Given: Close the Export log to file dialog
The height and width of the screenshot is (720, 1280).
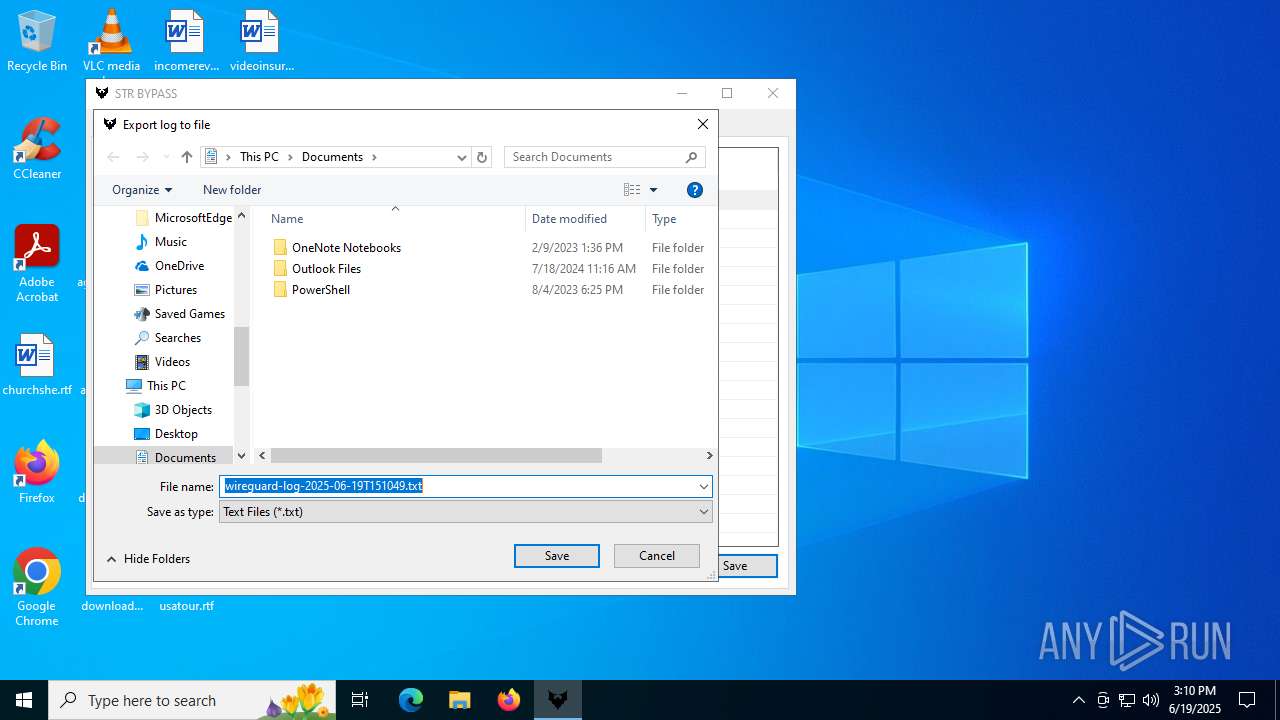Looking at the screenshot, I should 703,125.
